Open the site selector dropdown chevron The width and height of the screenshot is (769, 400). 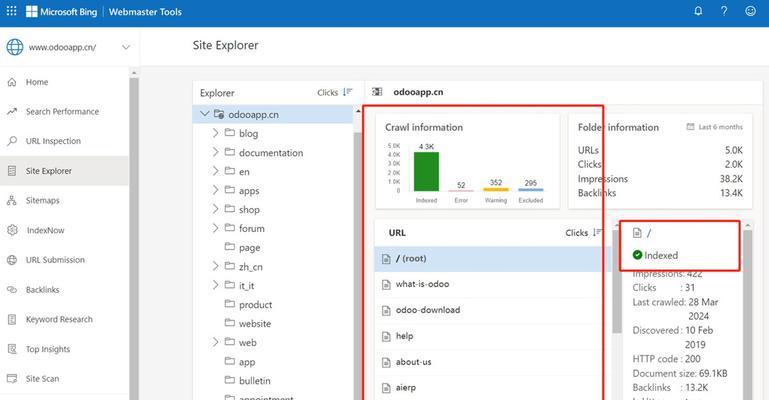(126, 48)
